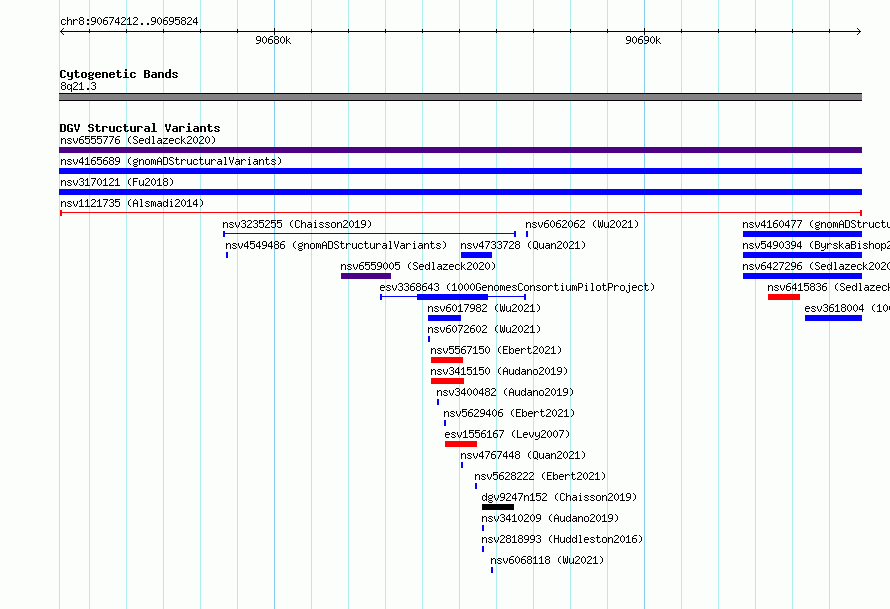
Task: Open nsv3235255 (Chaisson2019) variant label
Action: [x=297, y=224]
